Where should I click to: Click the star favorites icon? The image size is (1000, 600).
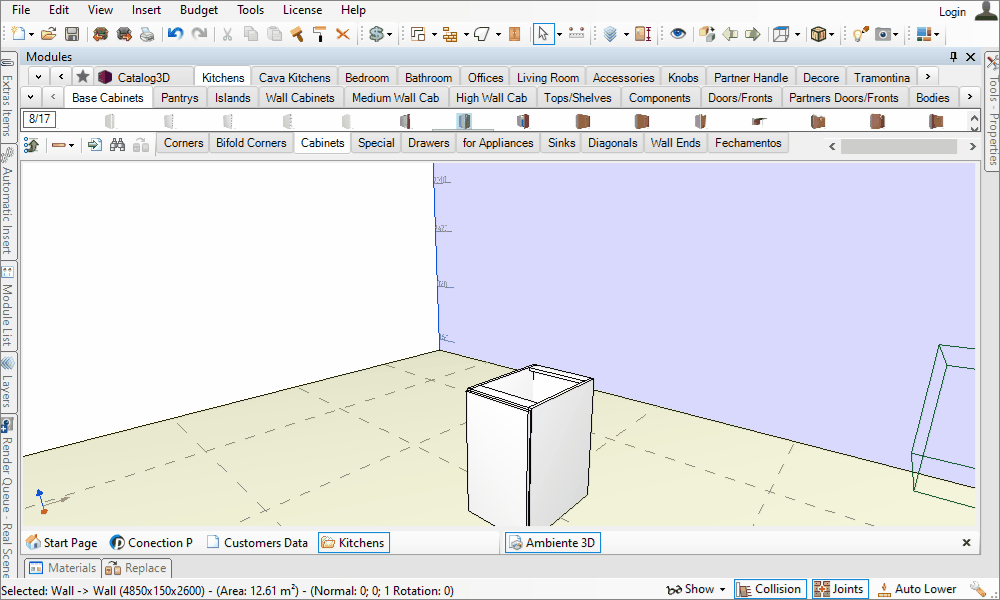83,77
